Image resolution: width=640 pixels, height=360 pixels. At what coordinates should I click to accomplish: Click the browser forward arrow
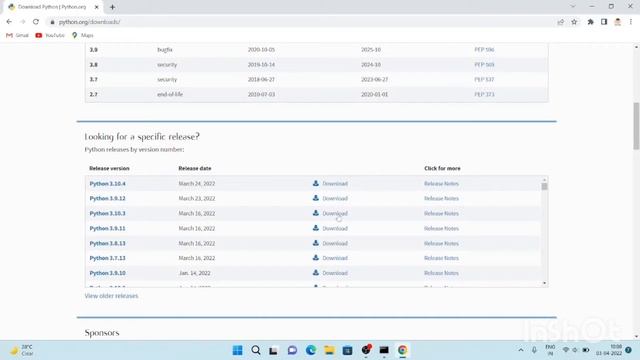pyautogui.click(x=22, y=22)
